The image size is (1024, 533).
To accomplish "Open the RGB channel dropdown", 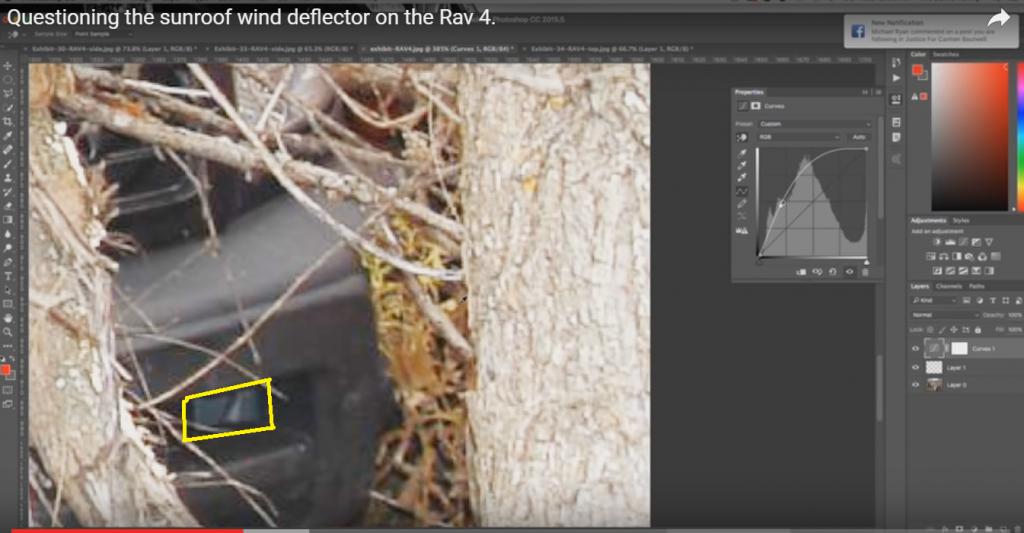I will 799,136.
